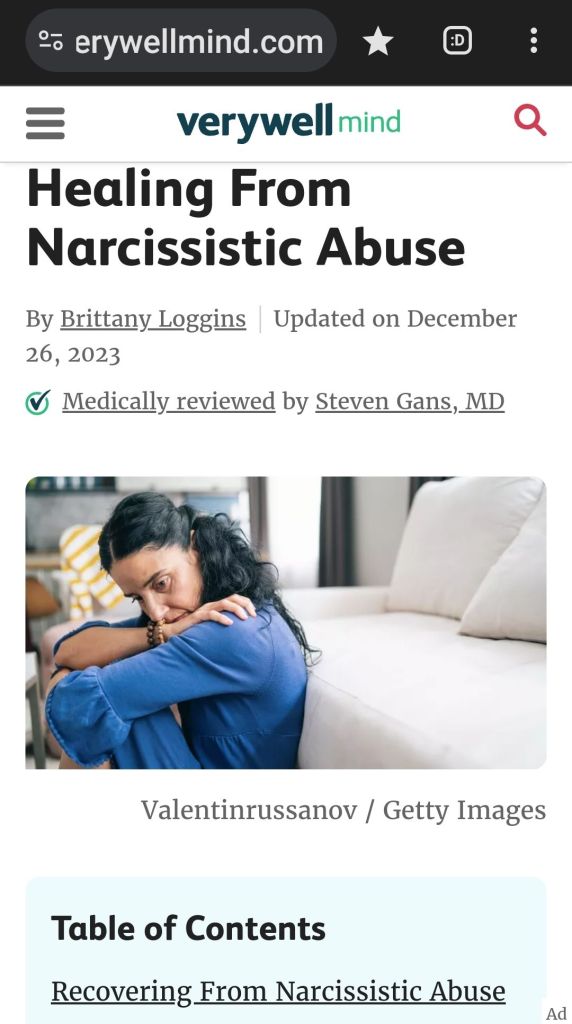Tap the red search magnifier icon
The image size is (572, 1024).
click(x=530, y=121)
